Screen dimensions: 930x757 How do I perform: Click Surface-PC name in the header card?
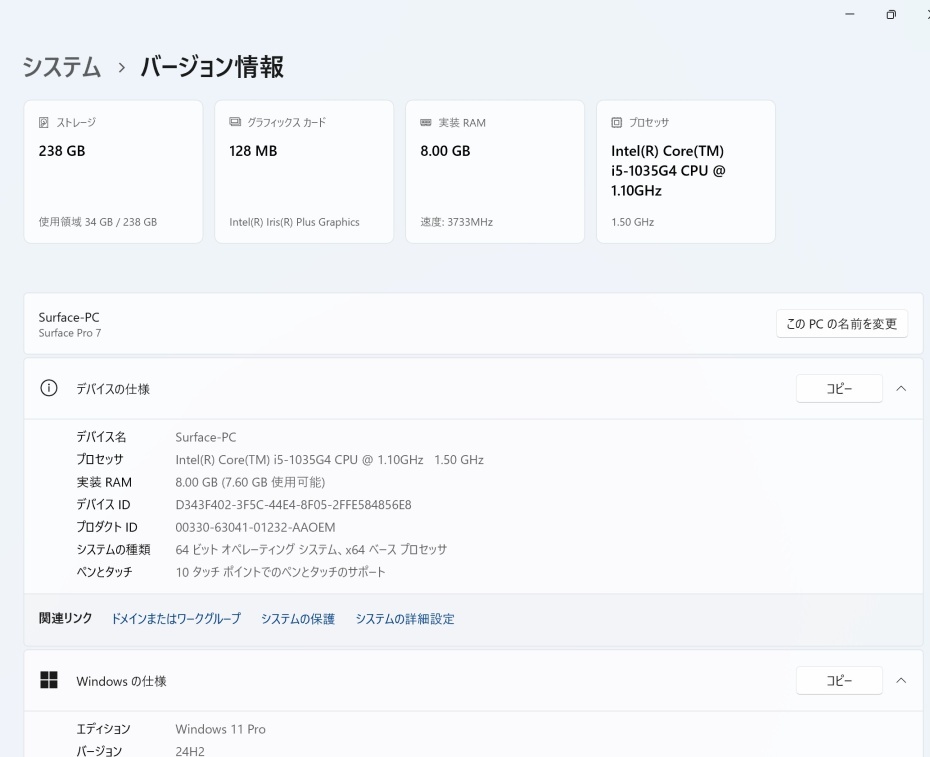(x=69, y=317)
